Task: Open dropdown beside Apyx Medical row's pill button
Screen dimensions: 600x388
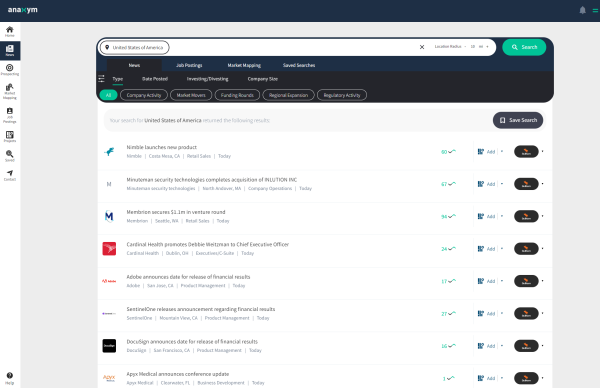Action: [543, 378]
